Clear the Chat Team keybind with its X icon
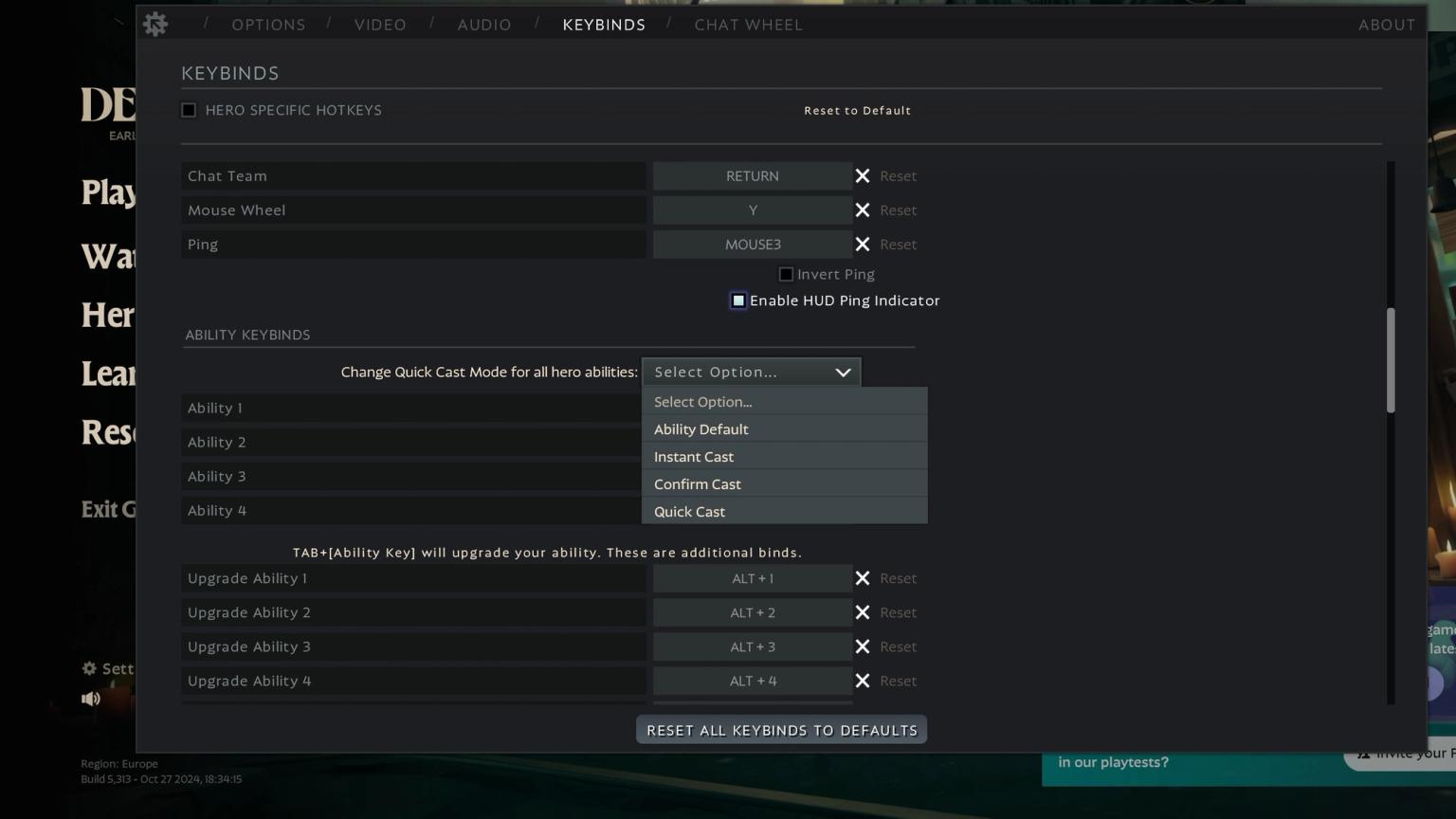This screenshot has width=1456, height=819. (x=863, y=175)
